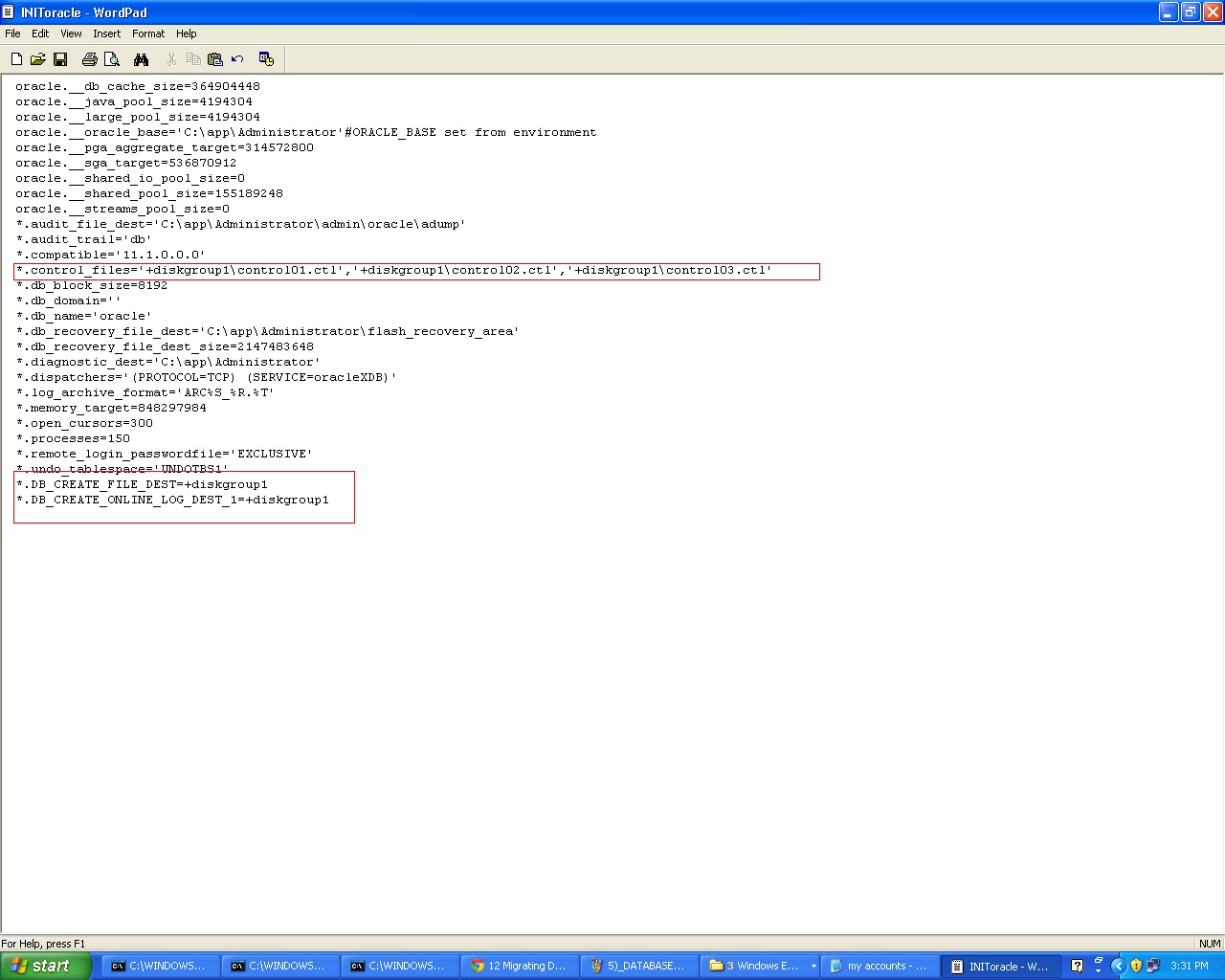The image size is (1225, 980).
Task: Open the Windows Security Alerts shield icon
Action: pos(1136,966)
